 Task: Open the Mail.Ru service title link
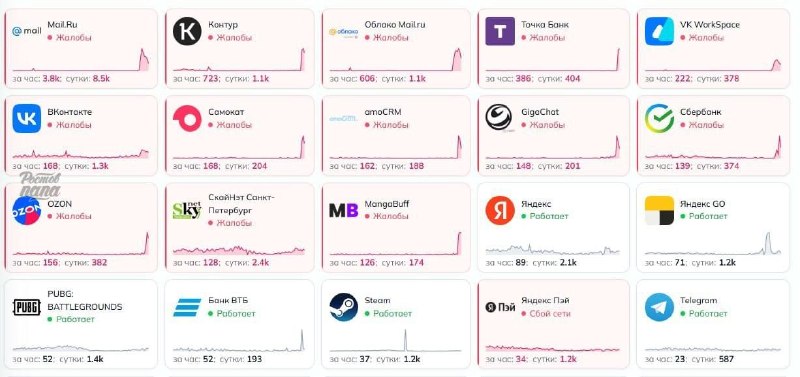62,24
